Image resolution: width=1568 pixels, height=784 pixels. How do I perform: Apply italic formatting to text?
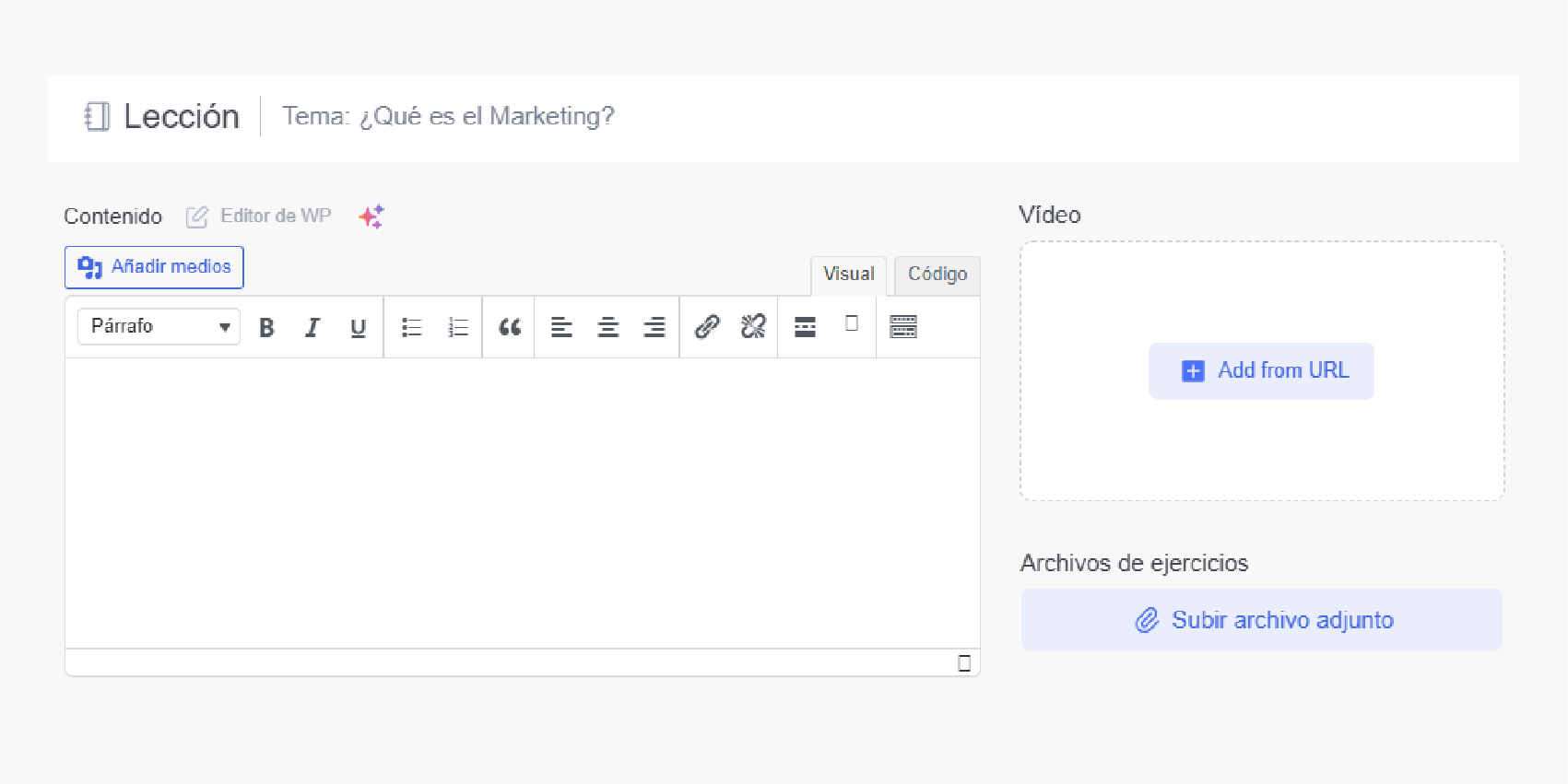[x=312, y=327]
